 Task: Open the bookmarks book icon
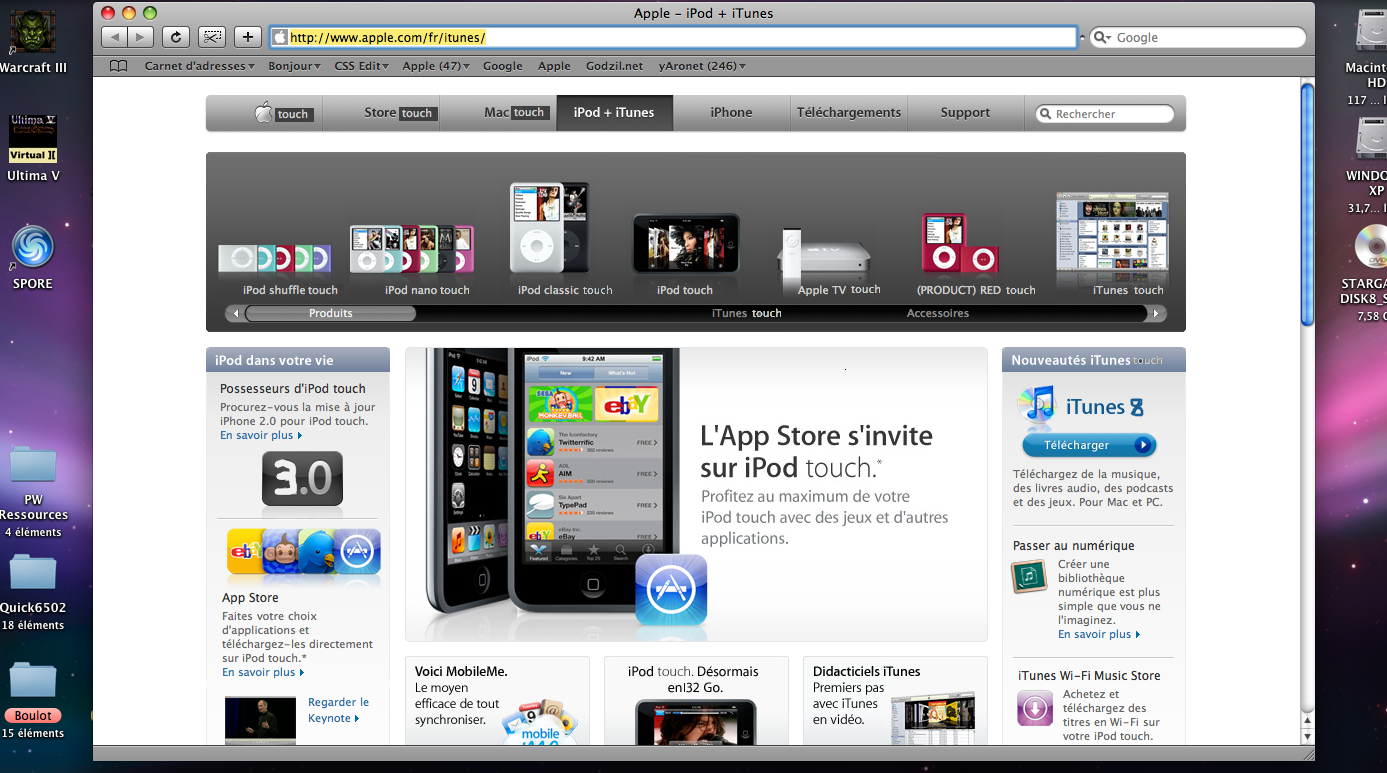click(x=119, y=66)
